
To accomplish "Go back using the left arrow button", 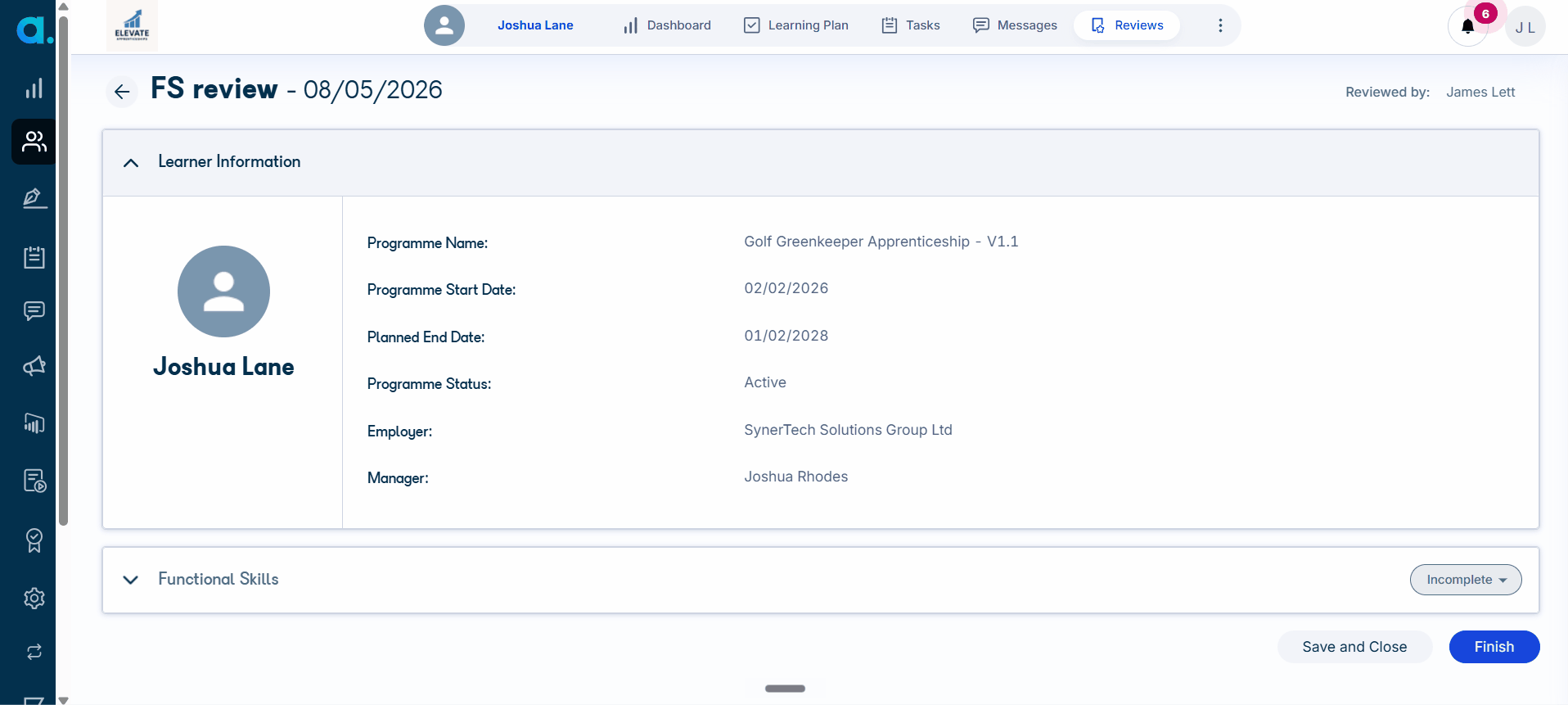I will (x=122, y=92).
